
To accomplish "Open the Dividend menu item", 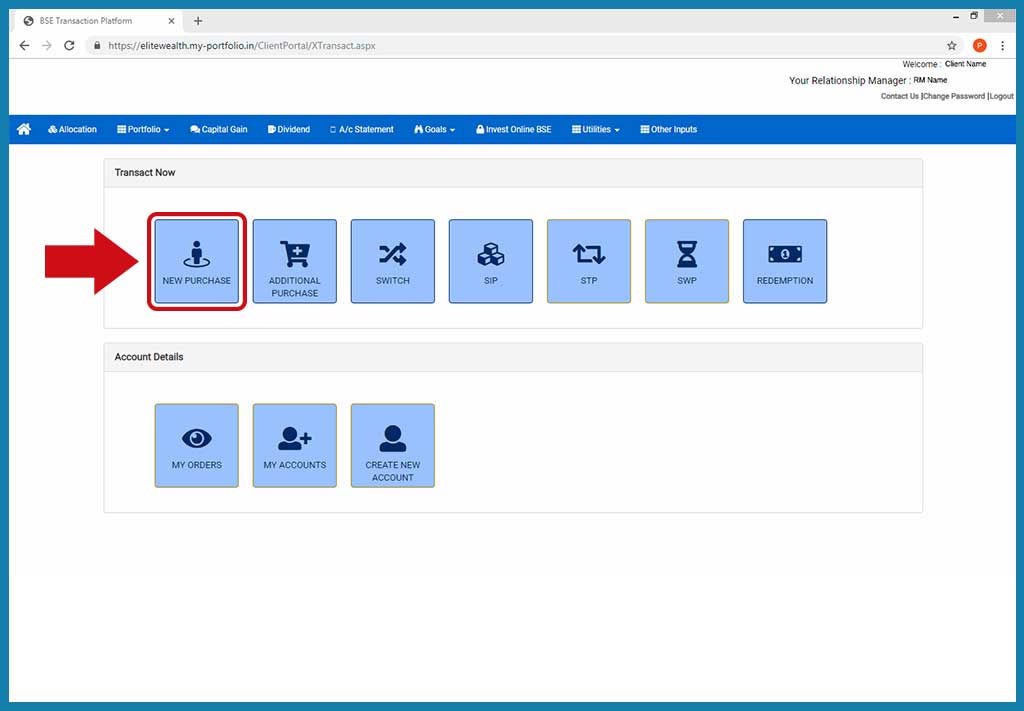I will (289, 129).
